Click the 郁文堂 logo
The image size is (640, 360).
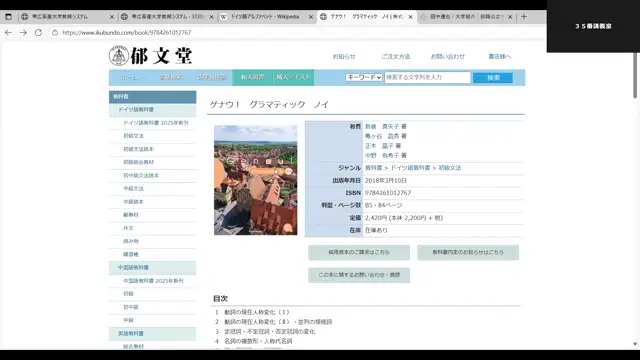click(x=151, y=56)
